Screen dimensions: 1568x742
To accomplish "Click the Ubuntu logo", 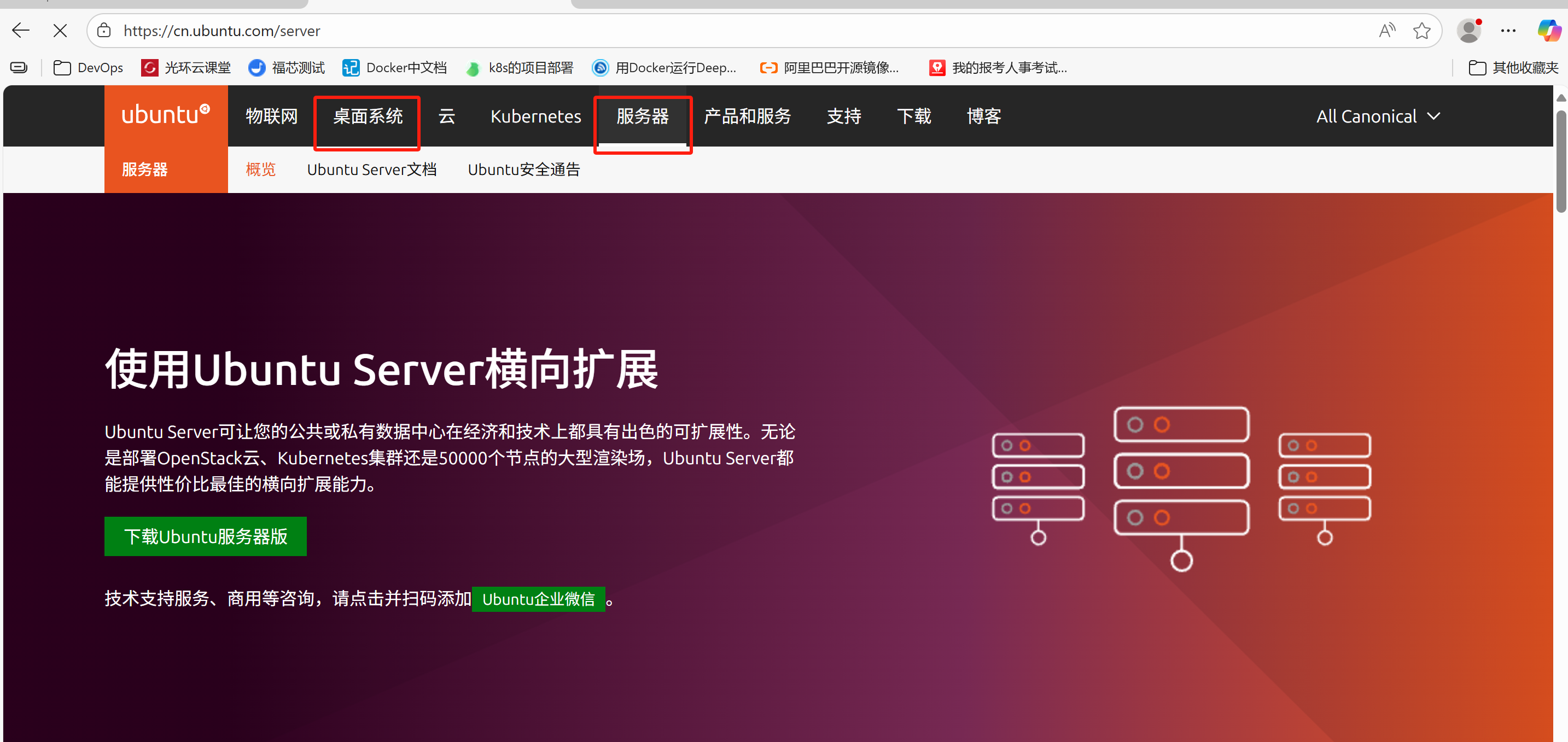I will 165,115.
